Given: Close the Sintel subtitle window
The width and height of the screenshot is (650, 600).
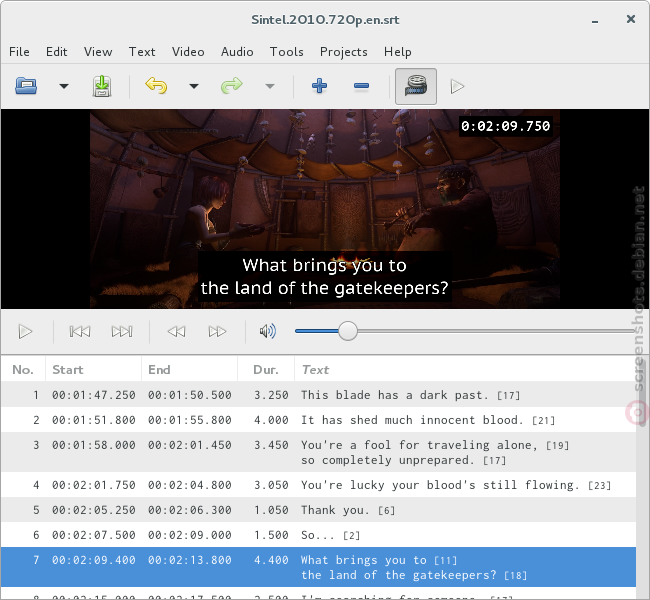Looking at the screenshot, I should [631, 19].
